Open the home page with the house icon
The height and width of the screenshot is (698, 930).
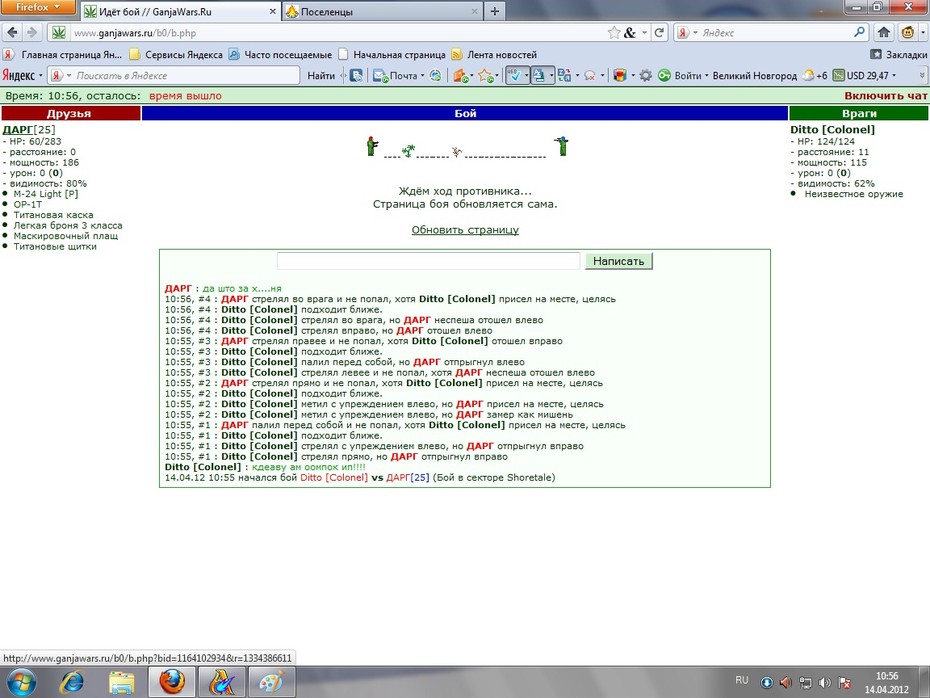coord(884,32)
